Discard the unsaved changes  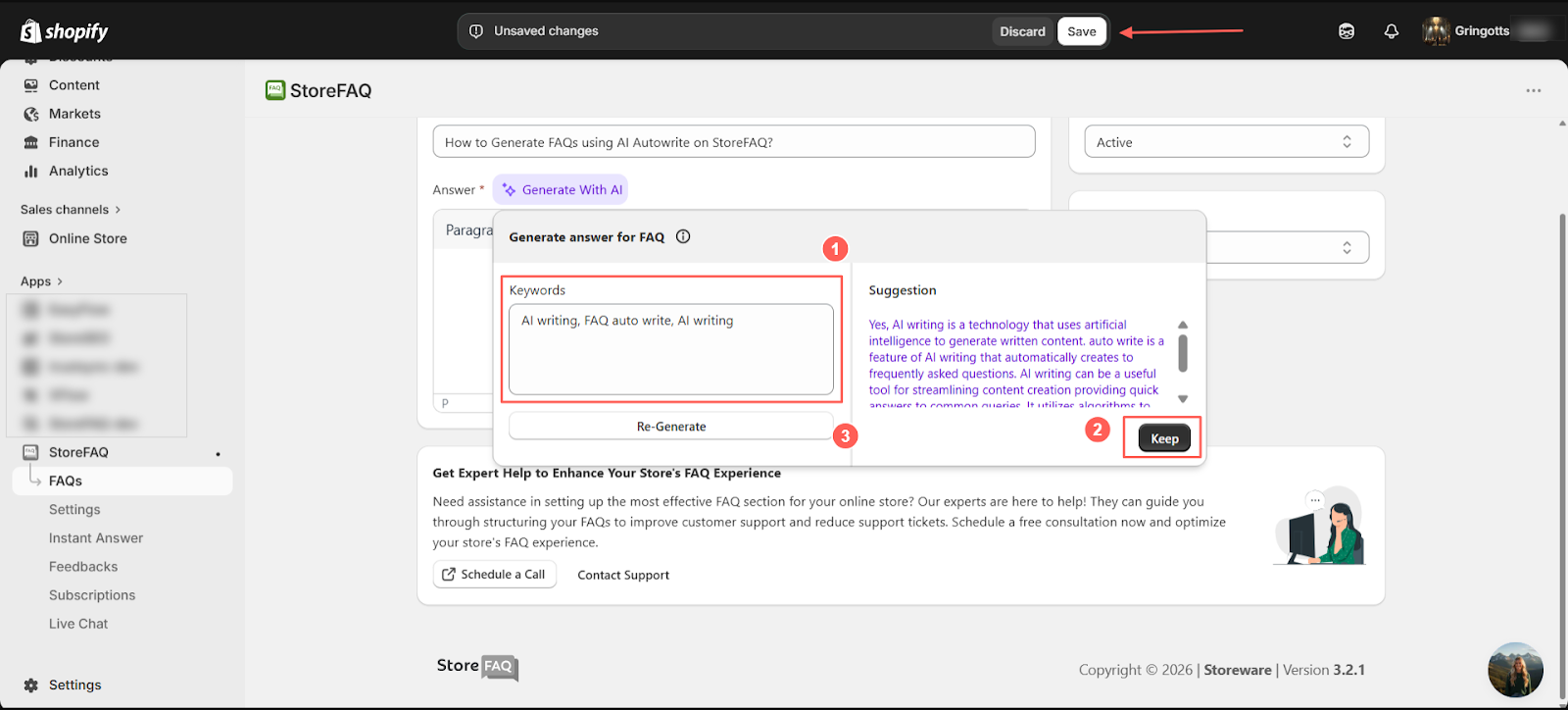click(x=1022, y=31)
